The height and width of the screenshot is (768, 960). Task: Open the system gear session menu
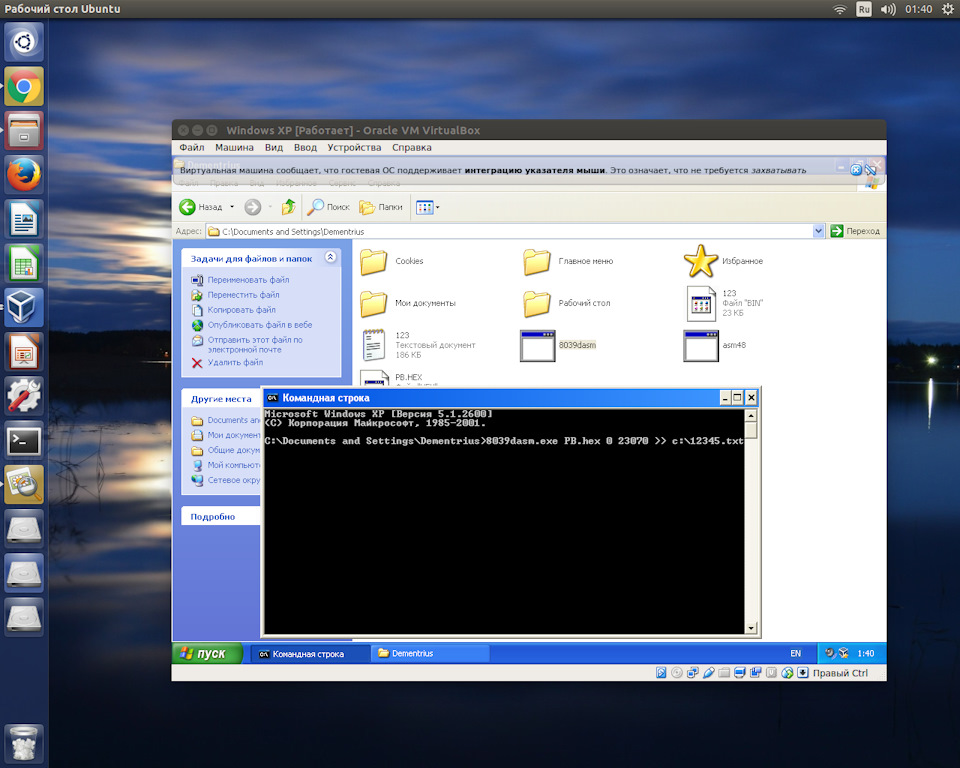tap(947, 9)
